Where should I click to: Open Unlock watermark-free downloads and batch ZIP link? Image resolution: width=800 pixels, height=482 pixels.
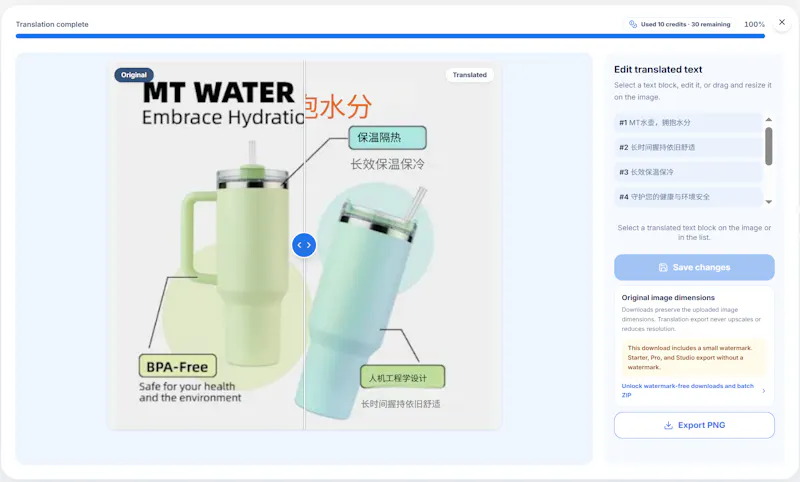coord(687,390)
